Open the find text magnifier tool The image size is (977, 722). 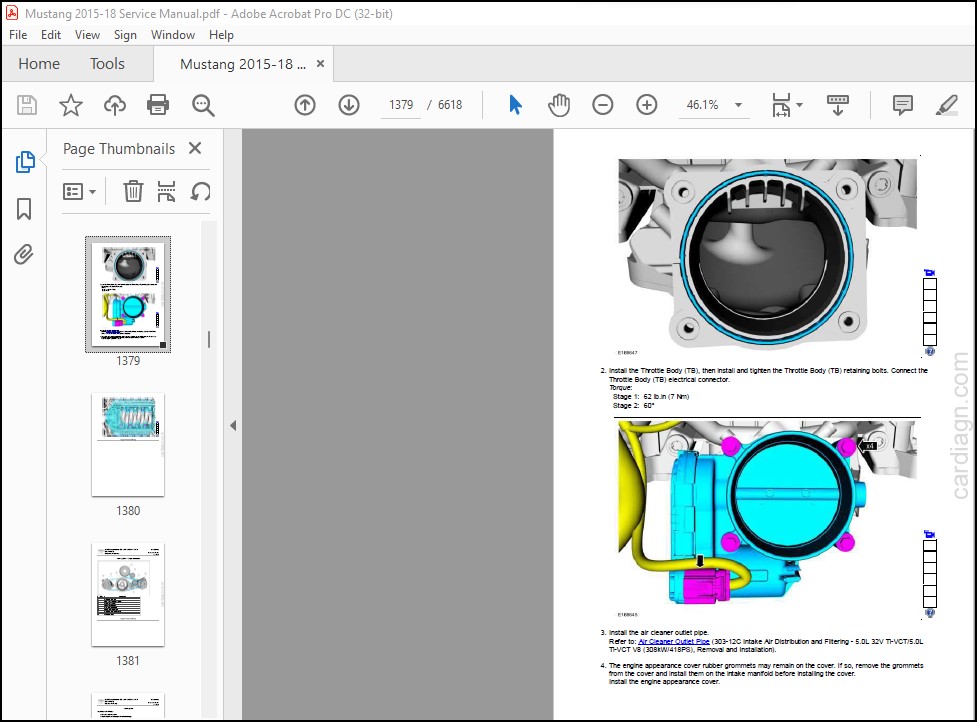click(203, 105)
